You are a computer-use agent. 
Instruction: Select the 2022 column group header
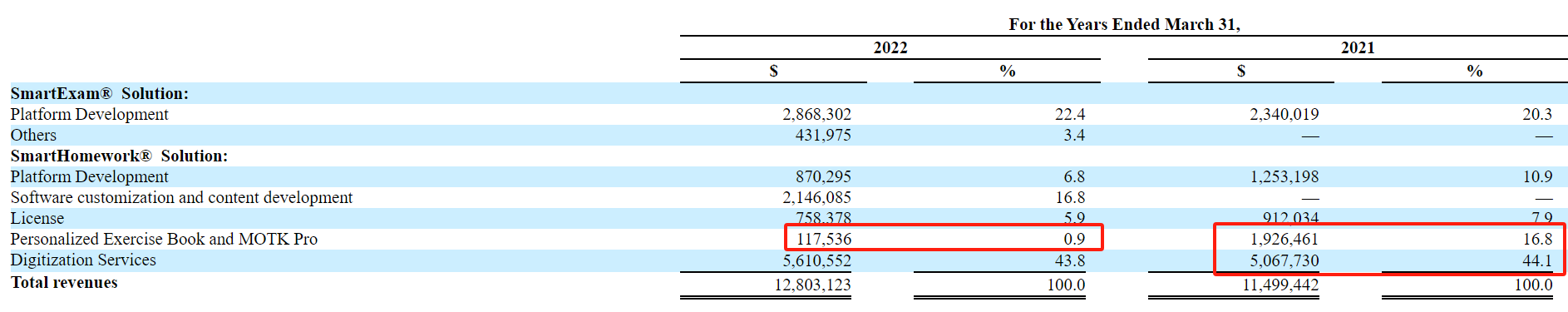(x=890, y=47)
